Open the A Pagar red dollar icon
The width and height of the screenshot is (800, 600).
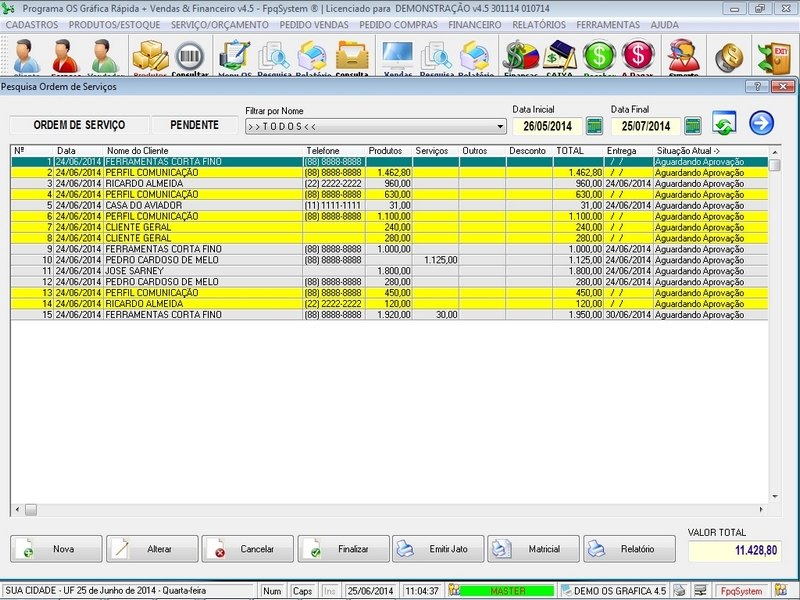(637, 56)
